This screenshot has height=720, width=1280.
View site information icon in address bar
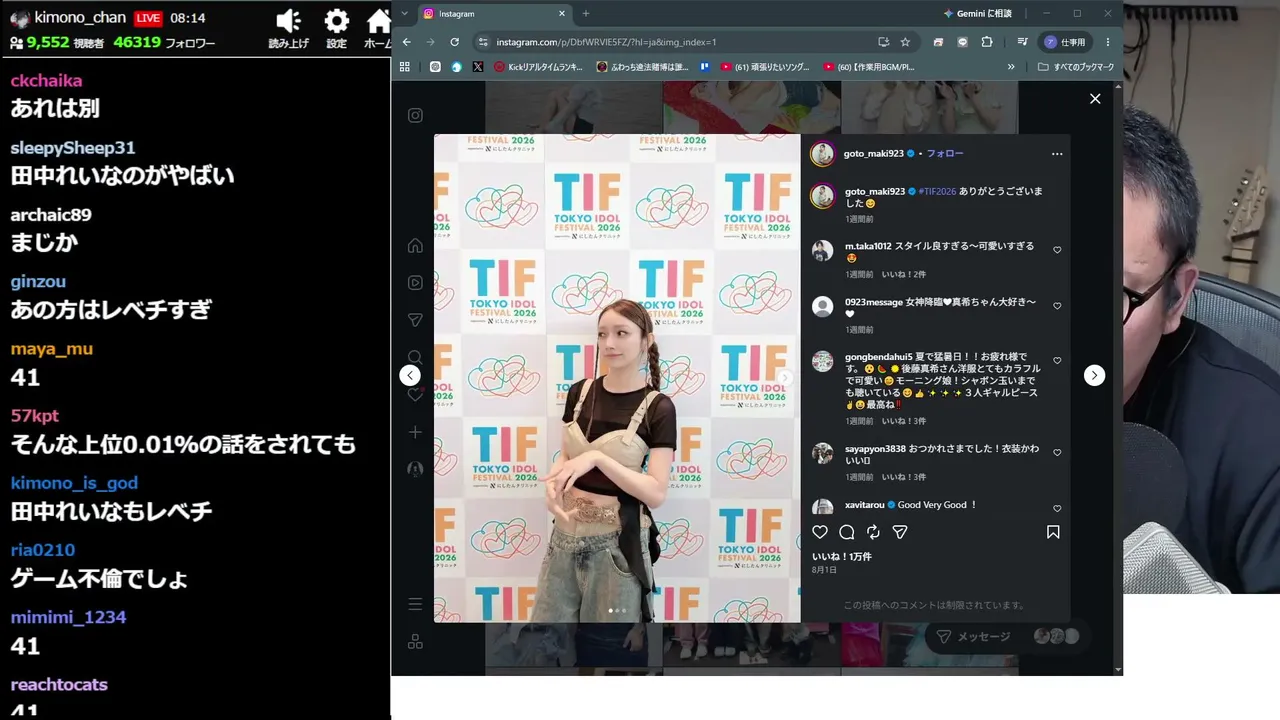click(x=483, y=42)
